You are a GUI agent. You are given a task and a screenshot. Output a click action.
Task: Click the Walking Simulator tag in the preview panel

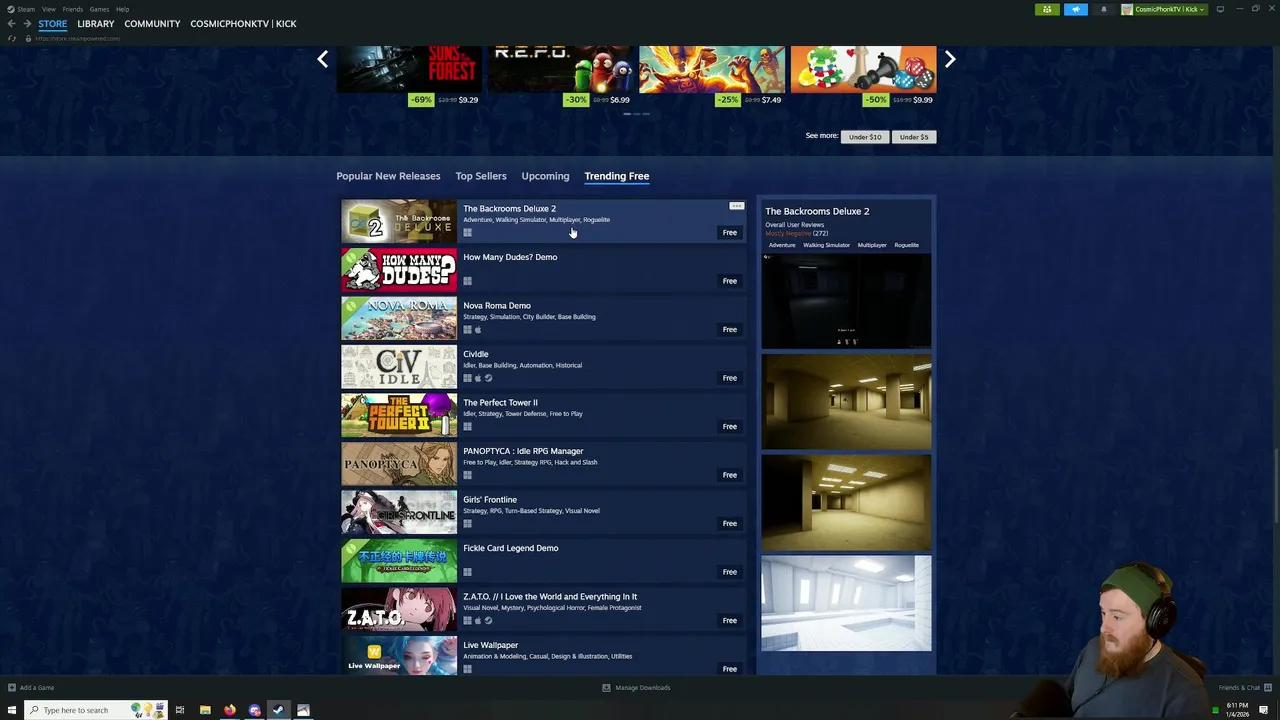click(x=826, y=245)
